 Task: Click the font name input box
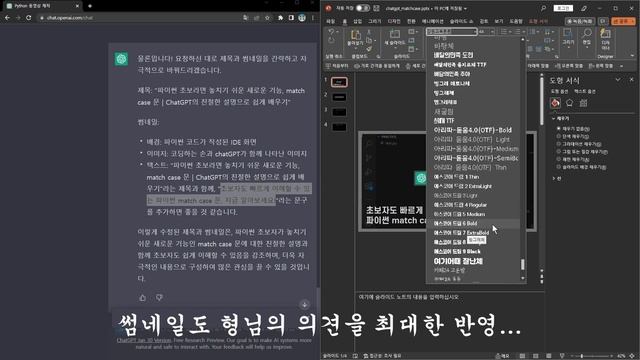(451, 32)
